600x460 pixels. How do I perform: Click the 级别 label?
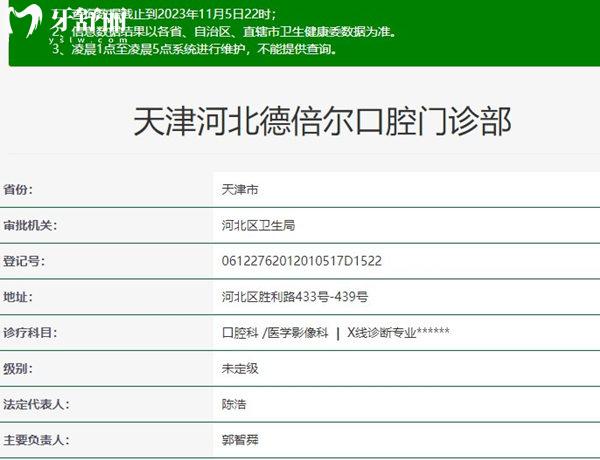[18, 369]
